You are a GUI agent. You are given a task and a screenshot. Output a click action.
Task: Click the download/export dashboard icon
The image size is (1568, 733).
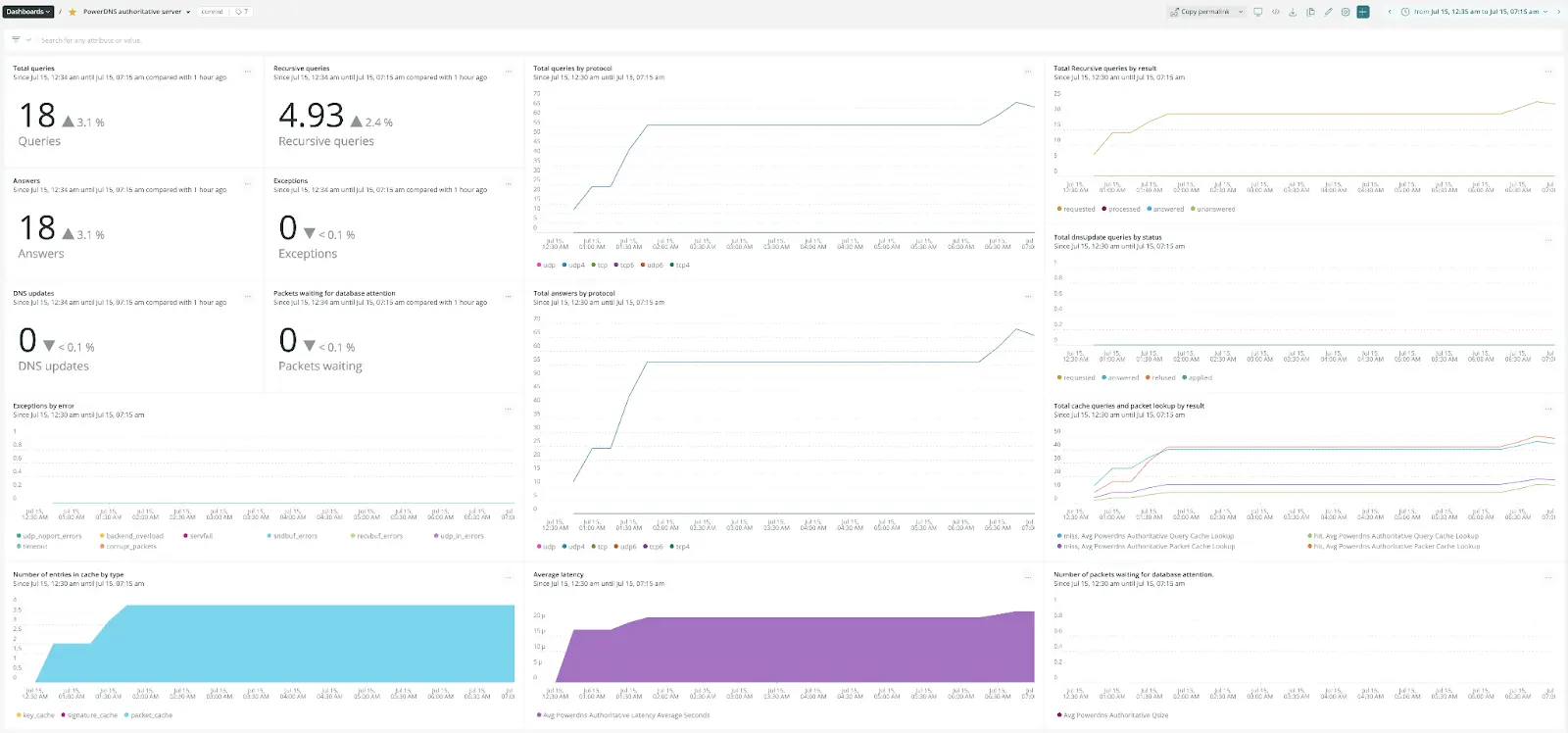[1293, 12]
